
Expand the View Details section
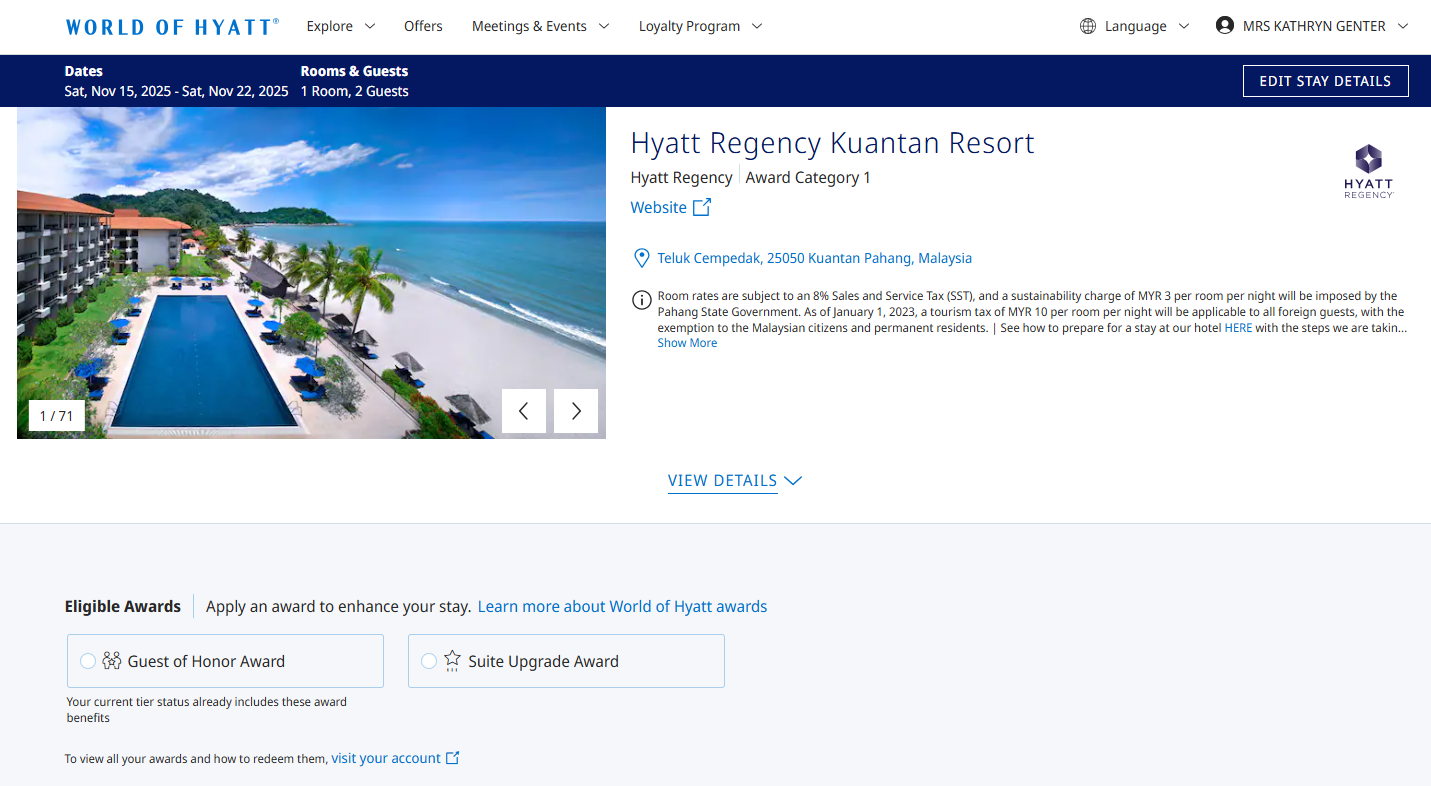click(x=735, y=481)
